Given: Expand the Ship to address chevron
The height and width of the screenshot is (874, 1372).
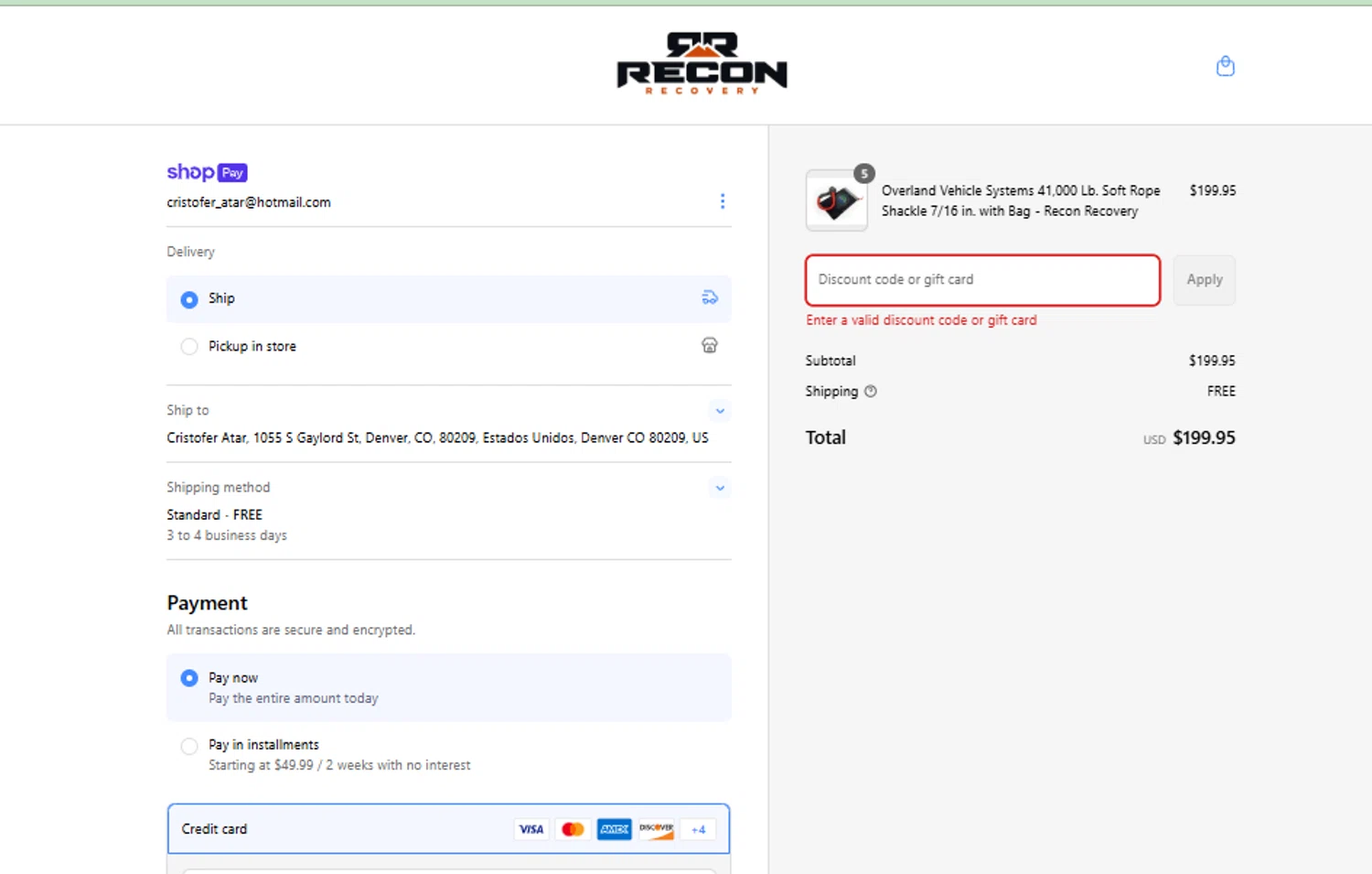Looking at the screenshot, I should click(720, 411).
